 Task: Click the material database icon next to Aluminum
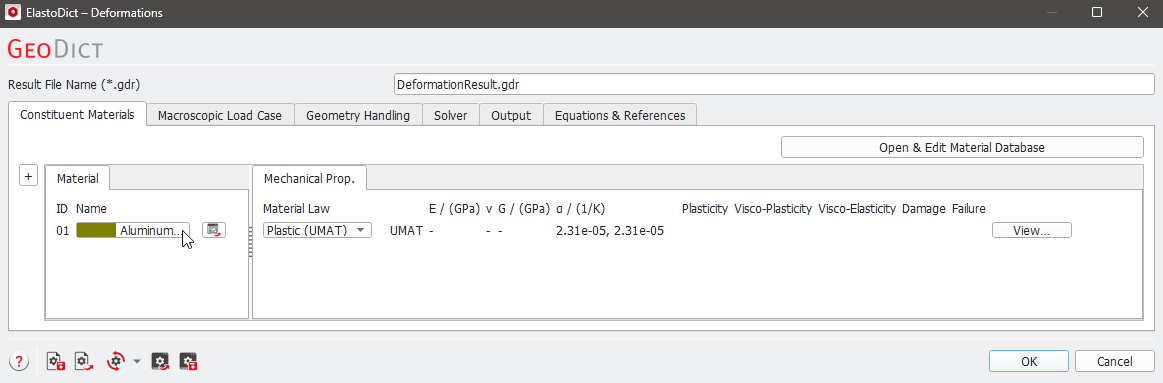coord(214,230)
